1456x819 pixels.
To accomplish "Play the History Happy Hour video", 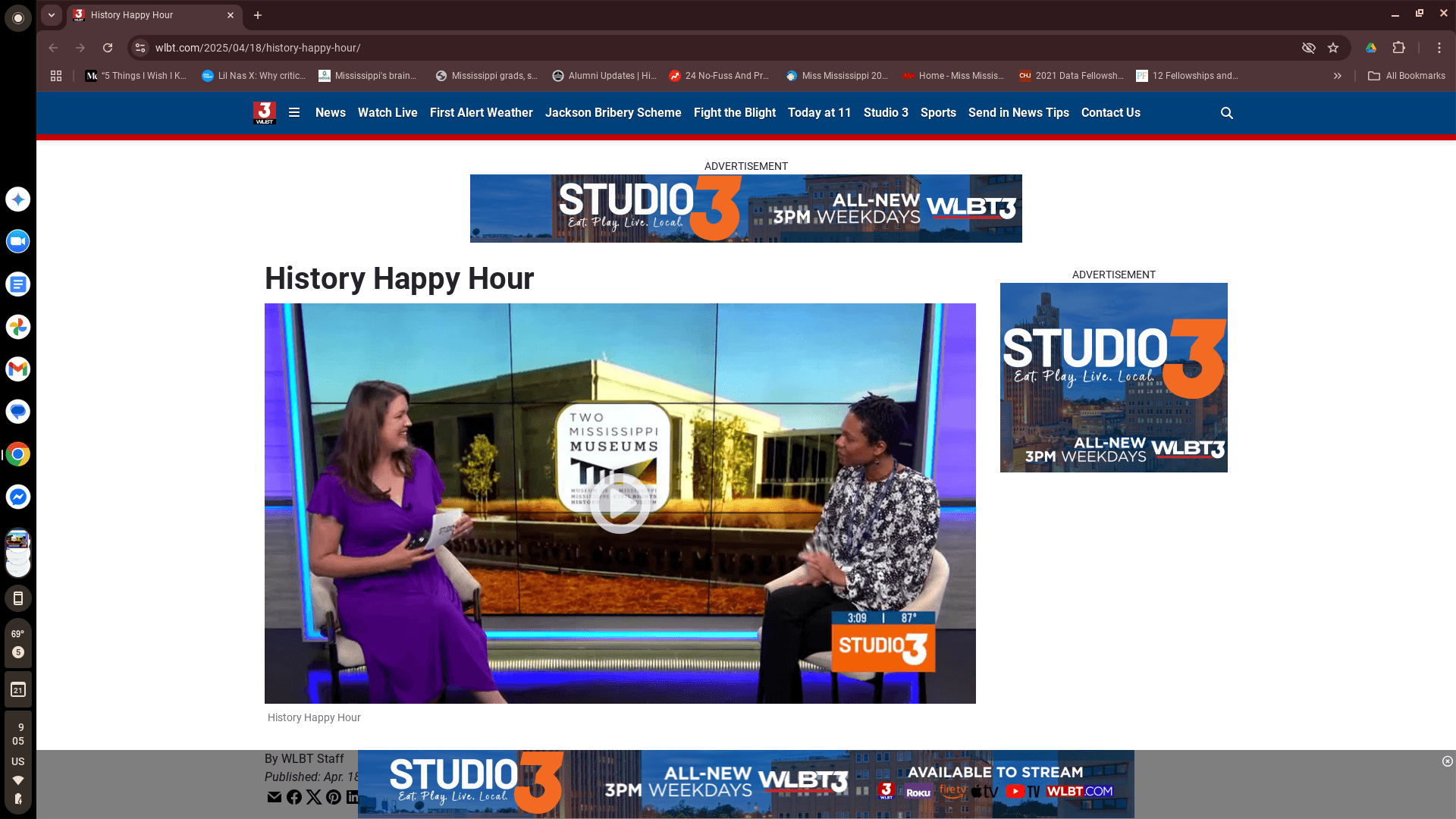I will 620,504.
